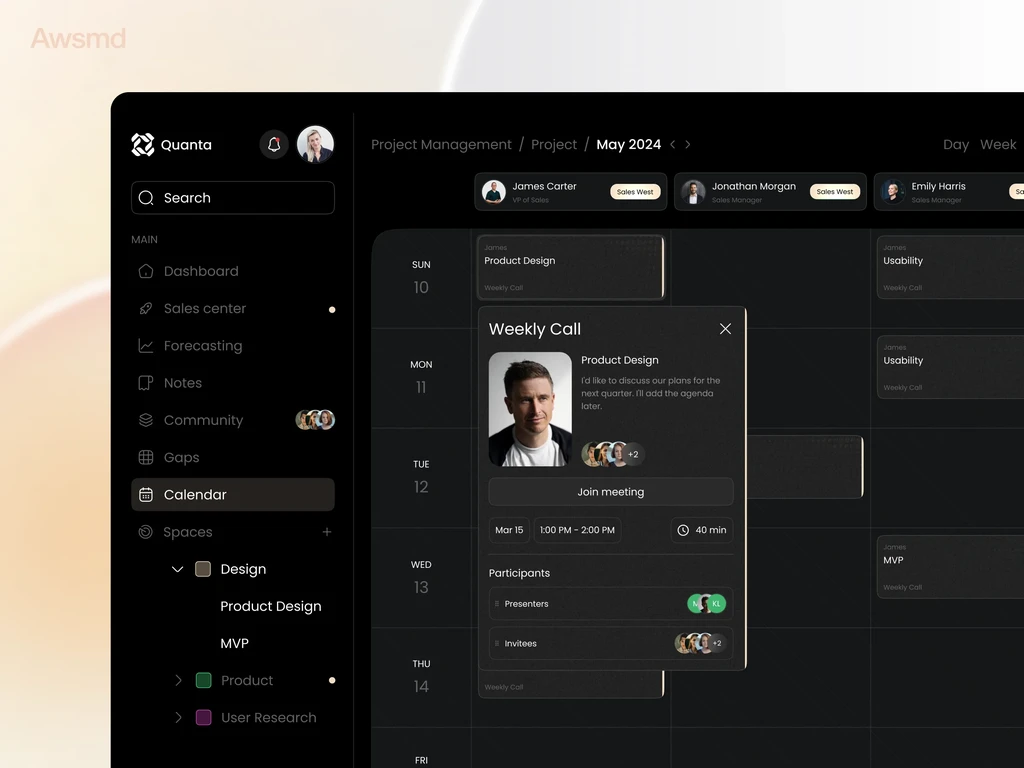Click the purple User Research color swatch
1024x768 pixels.
(204, 718)
